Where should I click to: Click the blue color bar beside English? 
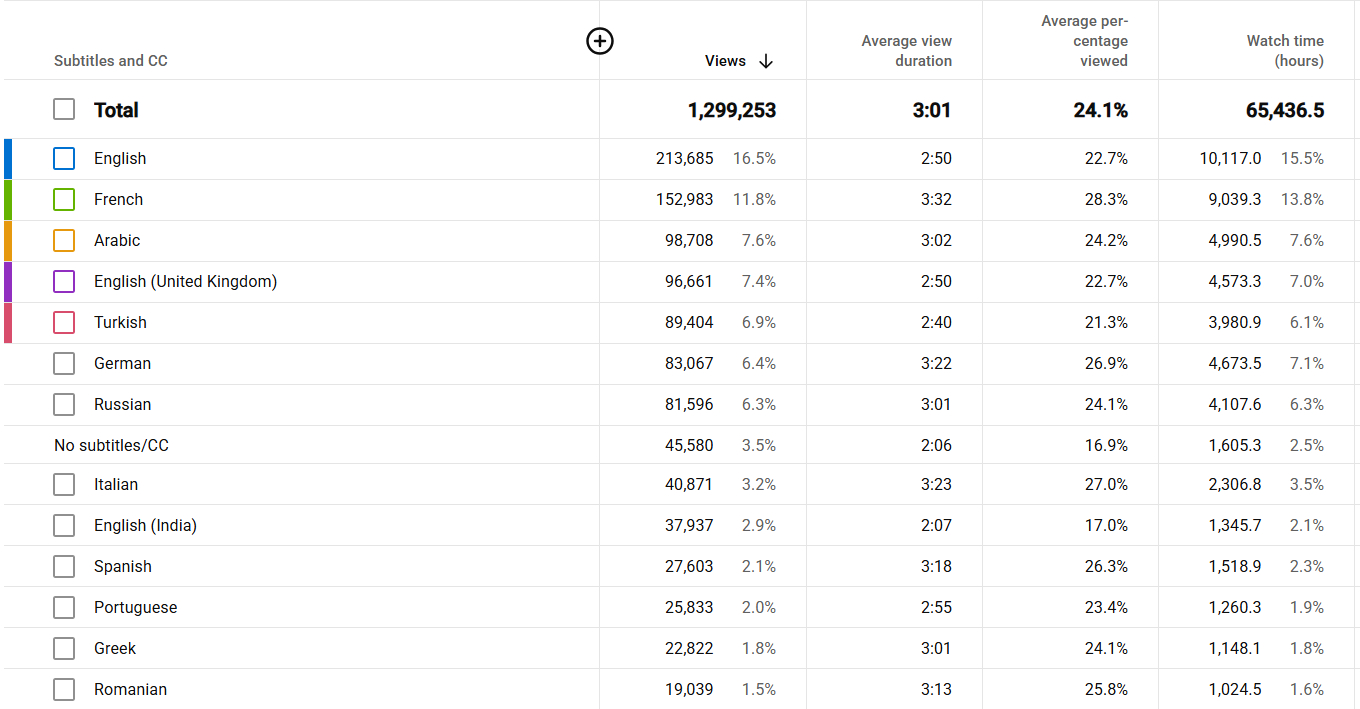click(4, 158)
